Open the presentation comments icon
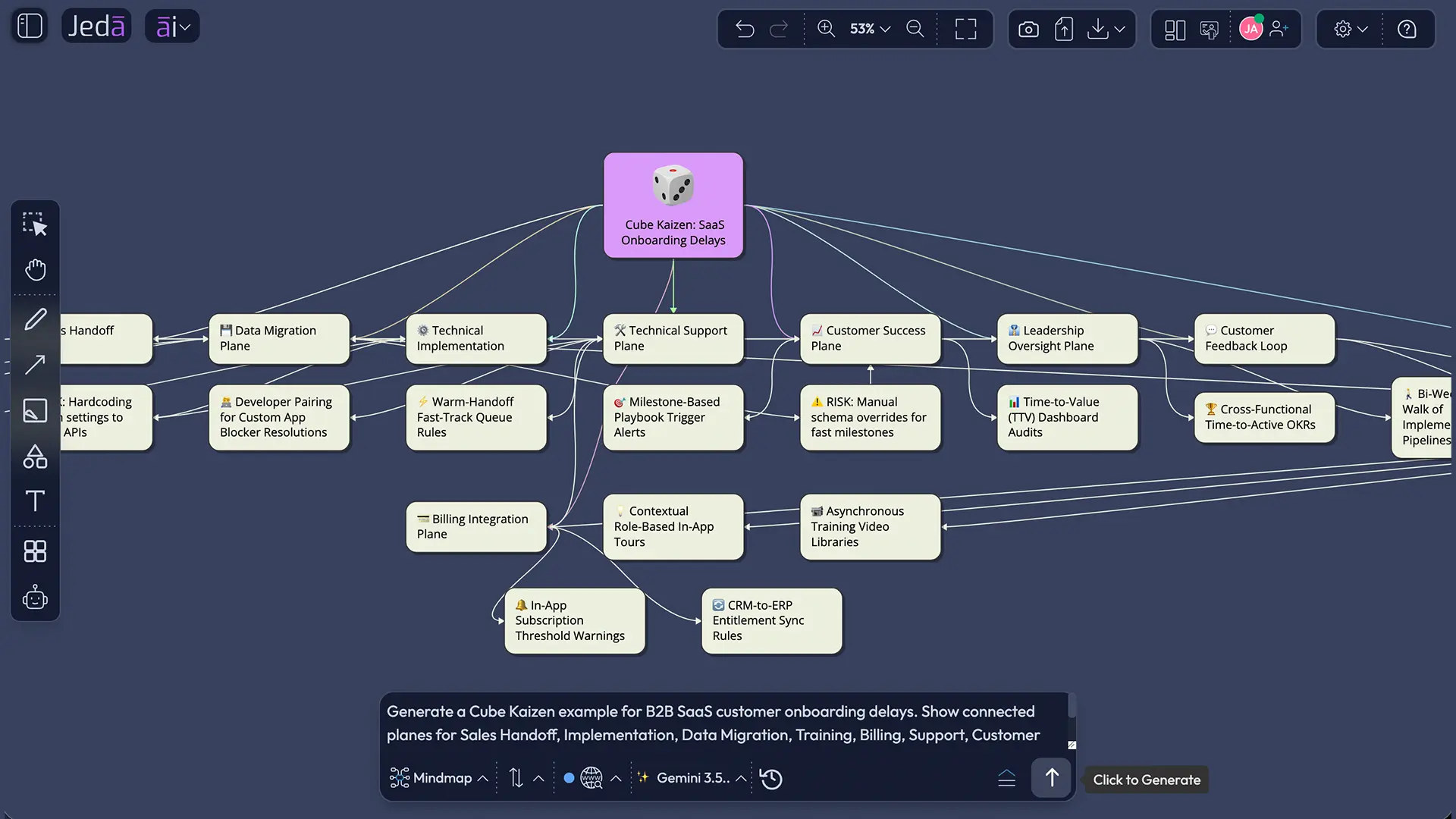This screenshot has width=1456, height=819. tap(1209, 29)
